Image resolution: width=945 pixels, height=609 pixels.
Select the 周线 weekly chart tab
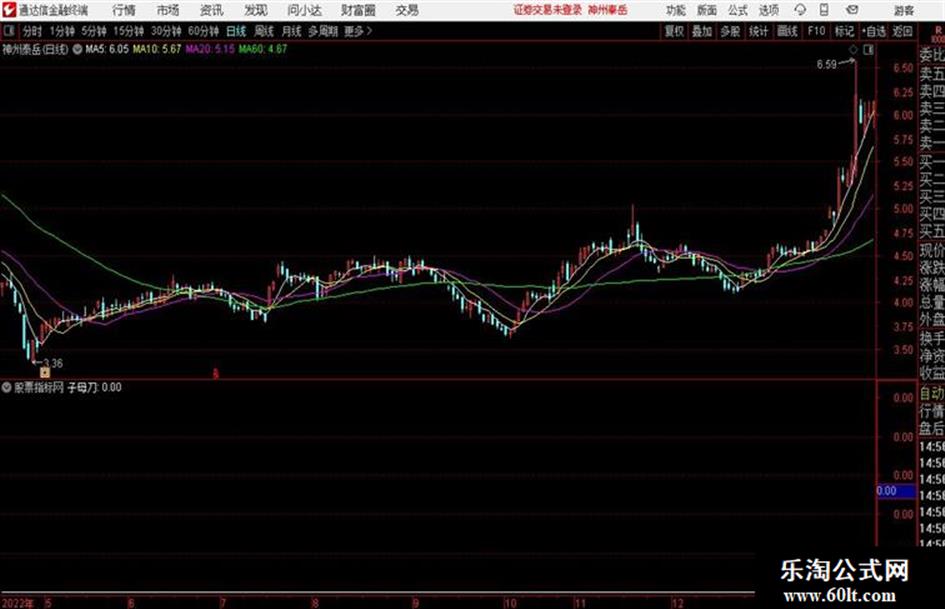(264, 31)
